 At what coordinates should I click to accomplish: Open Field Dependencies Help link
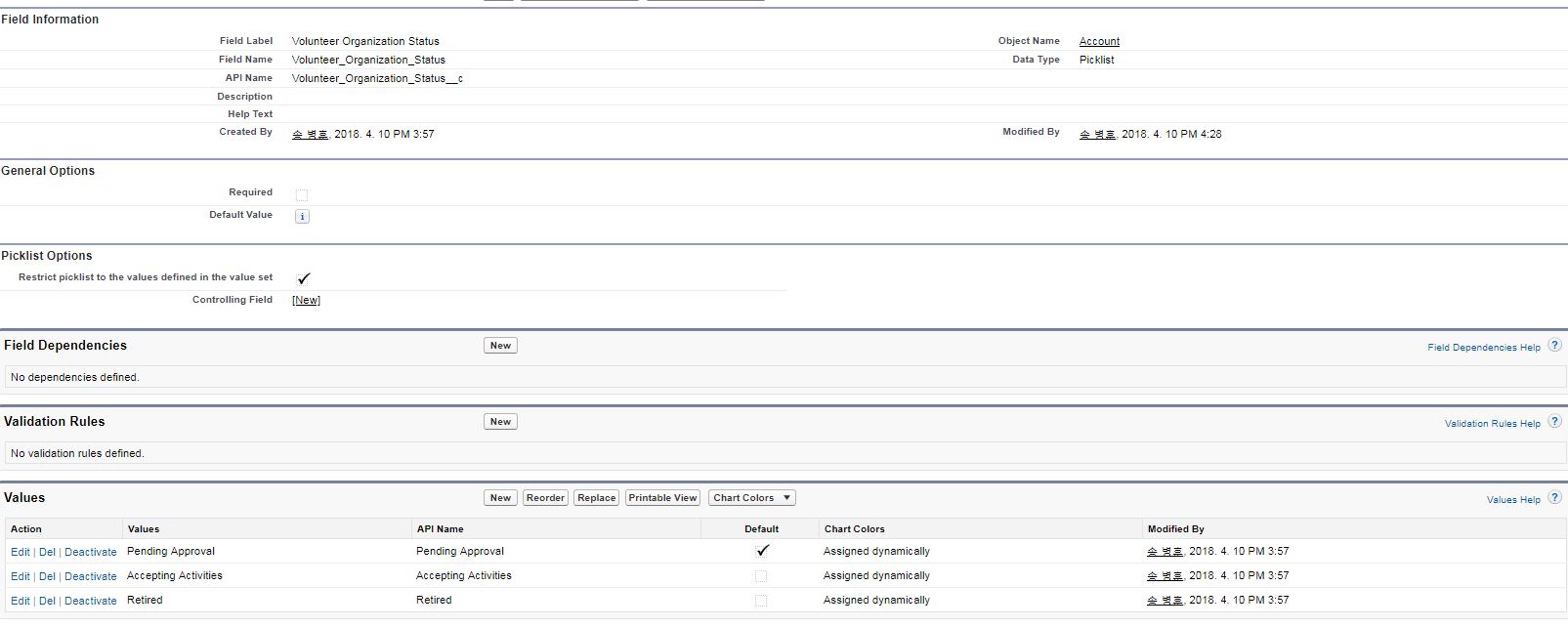1483,347
